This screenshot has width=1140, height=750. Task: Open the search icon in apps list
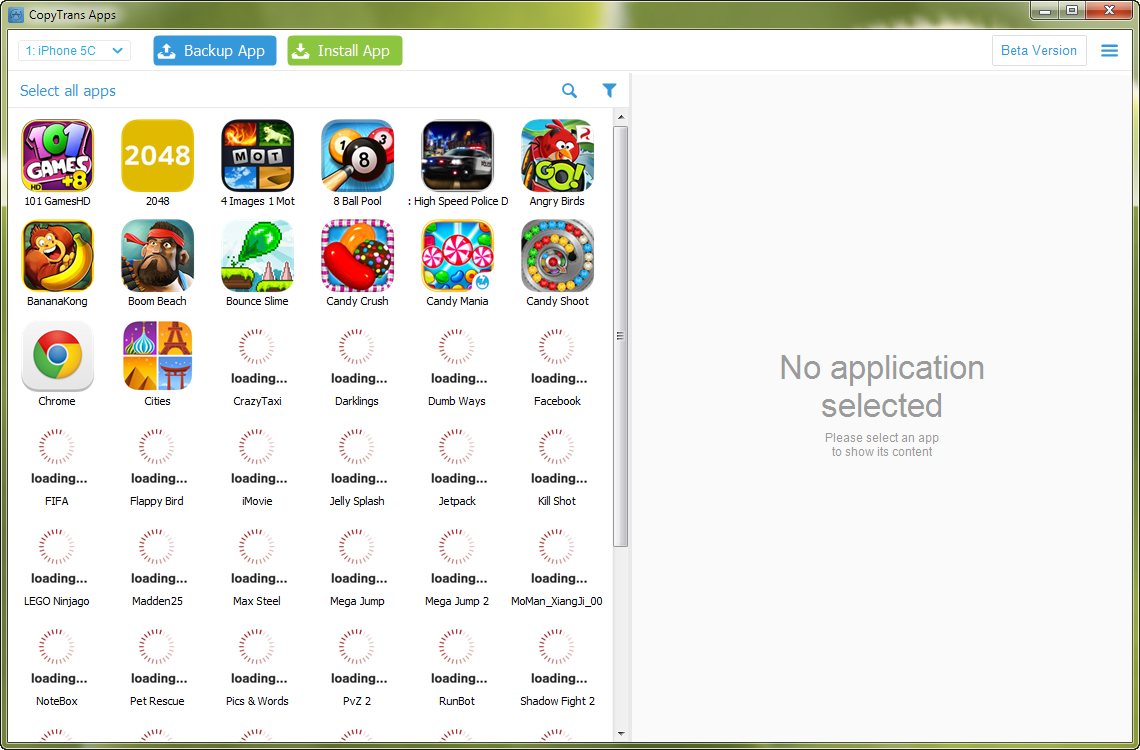pyautogui.click(x=569, y=90)
